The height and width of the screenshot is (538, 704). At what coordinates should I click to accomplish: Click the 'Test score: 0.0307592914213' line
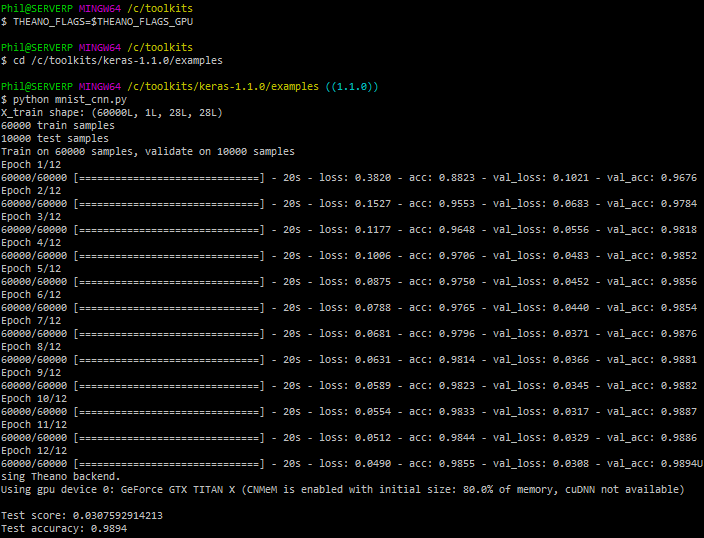click(x=82, y=516)
